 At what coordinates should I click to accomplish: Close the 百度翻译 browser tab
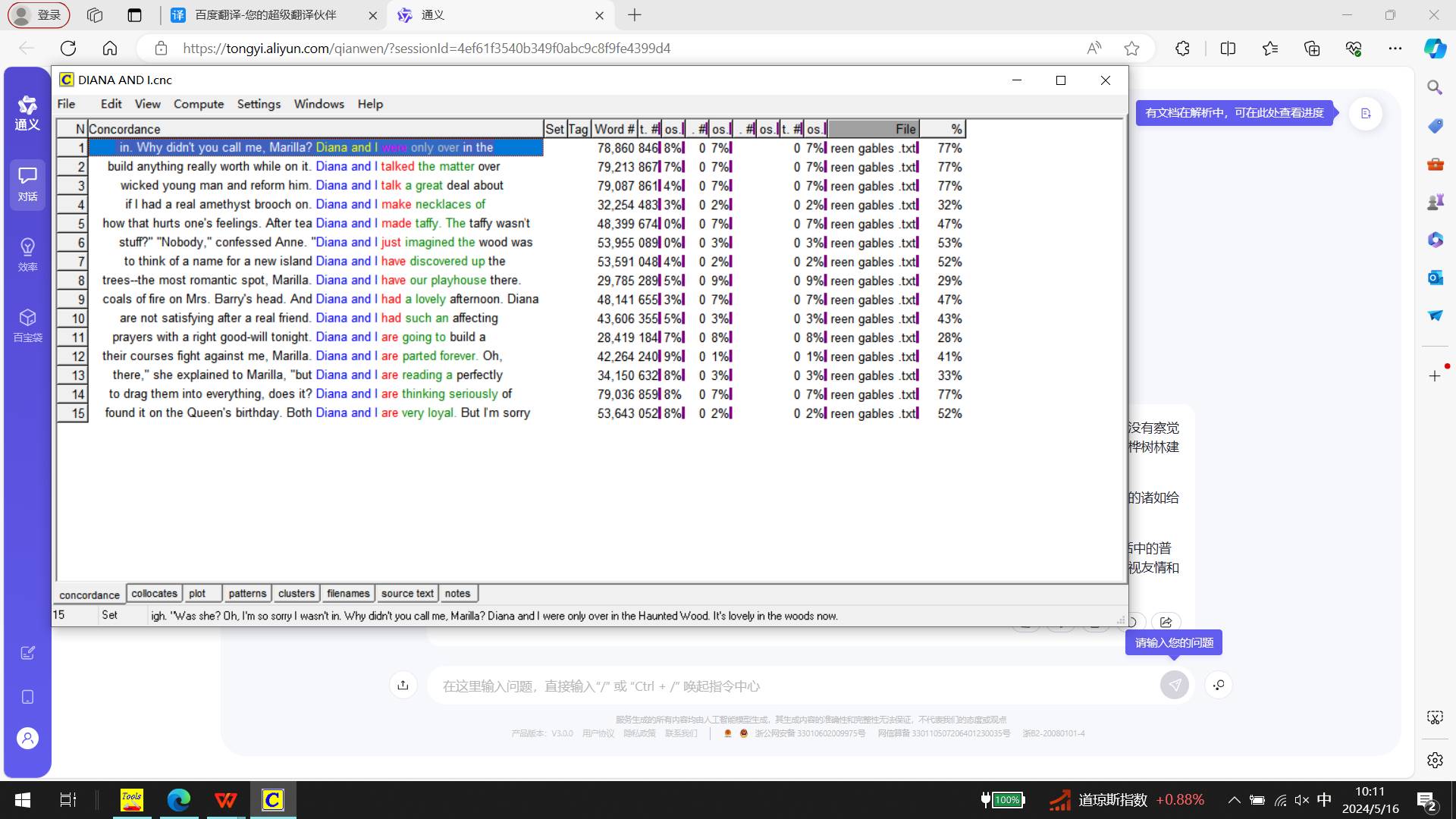(372, 15)
